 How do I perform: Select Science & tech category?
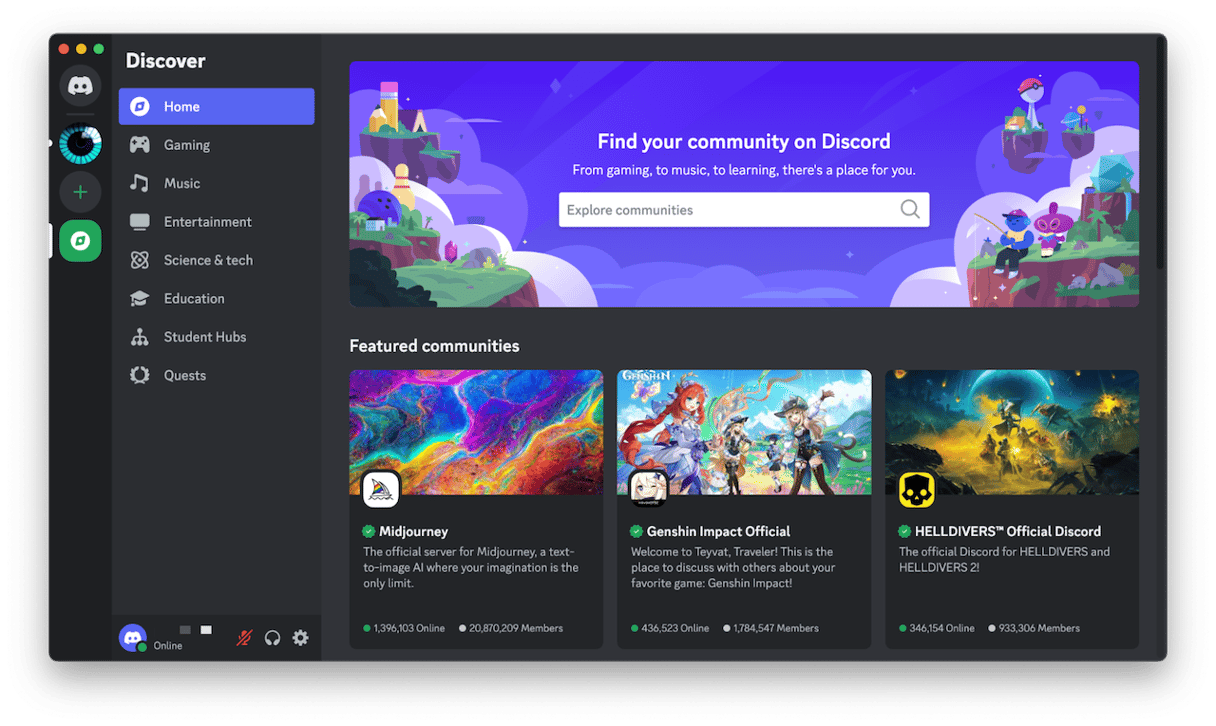(x=216, y=260)
